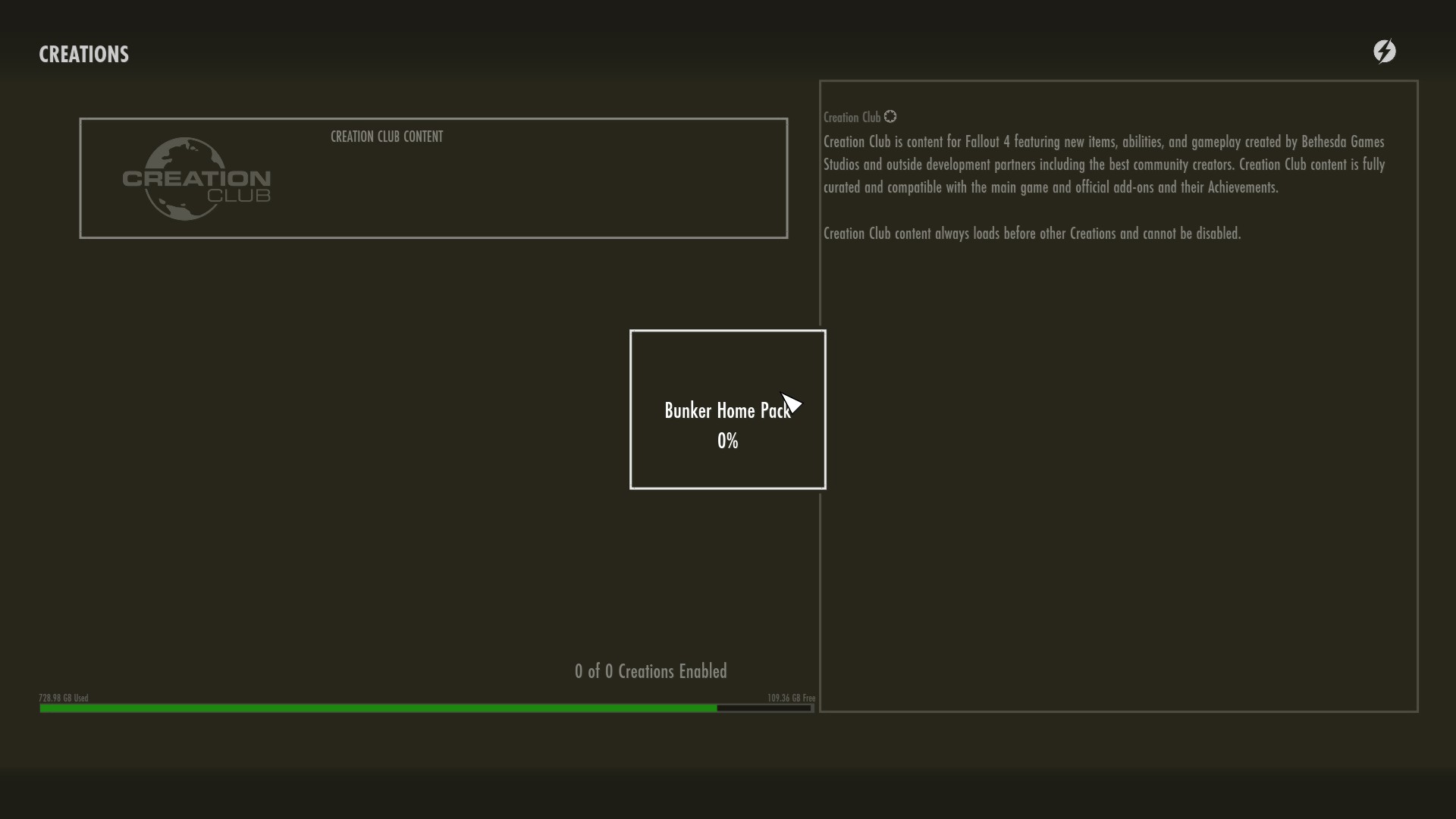Click the line starting 'Creation Club is content'
This screenshot has height=819, width=1456.
click(1103, 142)
